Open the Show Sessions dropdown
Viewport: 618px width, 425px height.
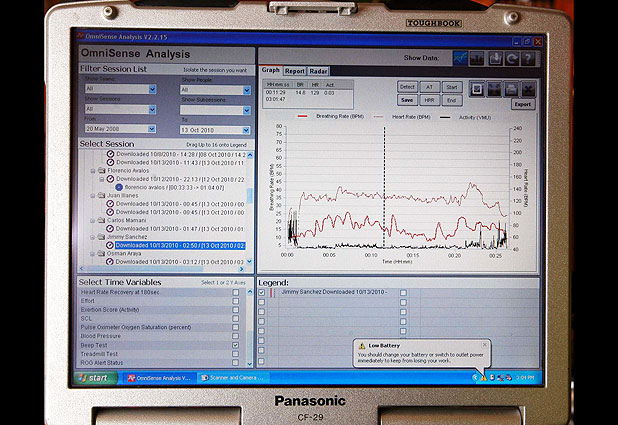click(152, 110)
